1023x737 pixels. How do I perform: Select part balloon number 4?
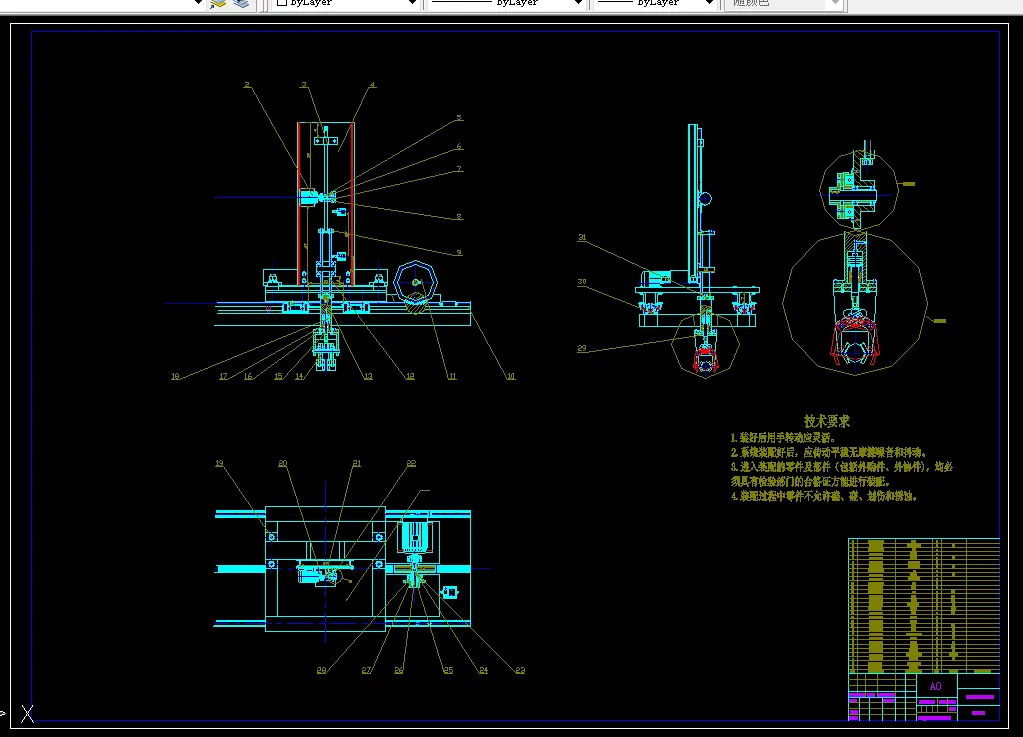click(x=373, y=85)
